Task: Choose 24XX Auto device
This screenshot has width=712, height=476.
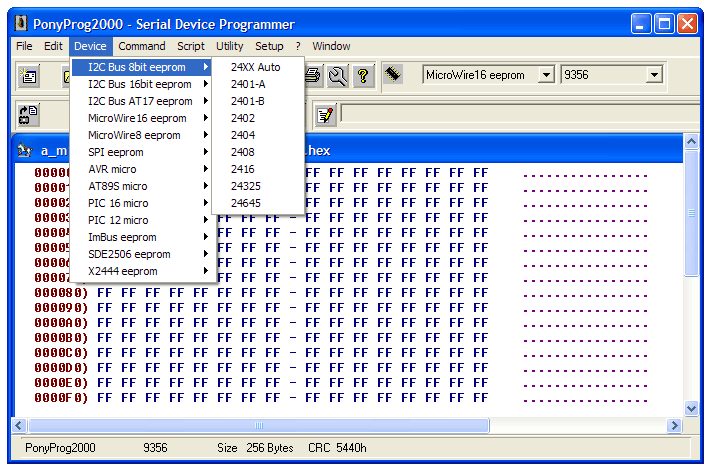Action: (x=258, y=67)
